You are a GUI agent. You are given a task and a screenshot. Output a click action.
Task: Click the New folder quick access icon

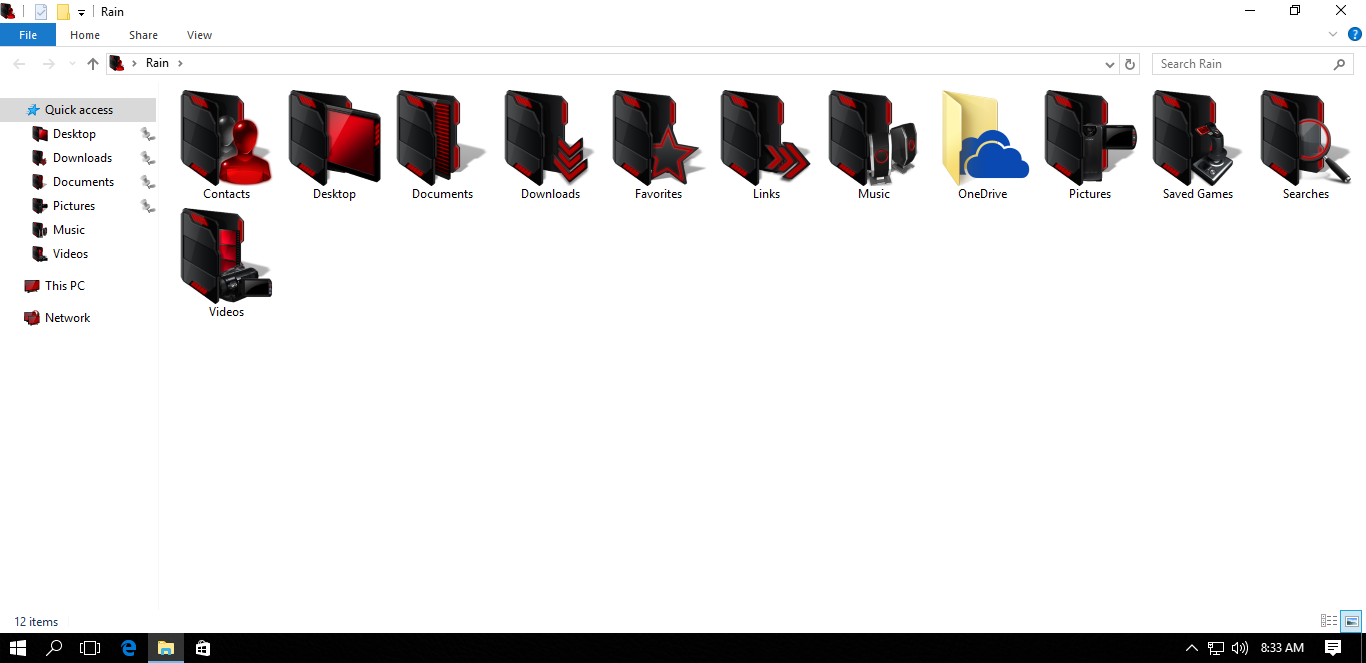[x=63, y=12]
